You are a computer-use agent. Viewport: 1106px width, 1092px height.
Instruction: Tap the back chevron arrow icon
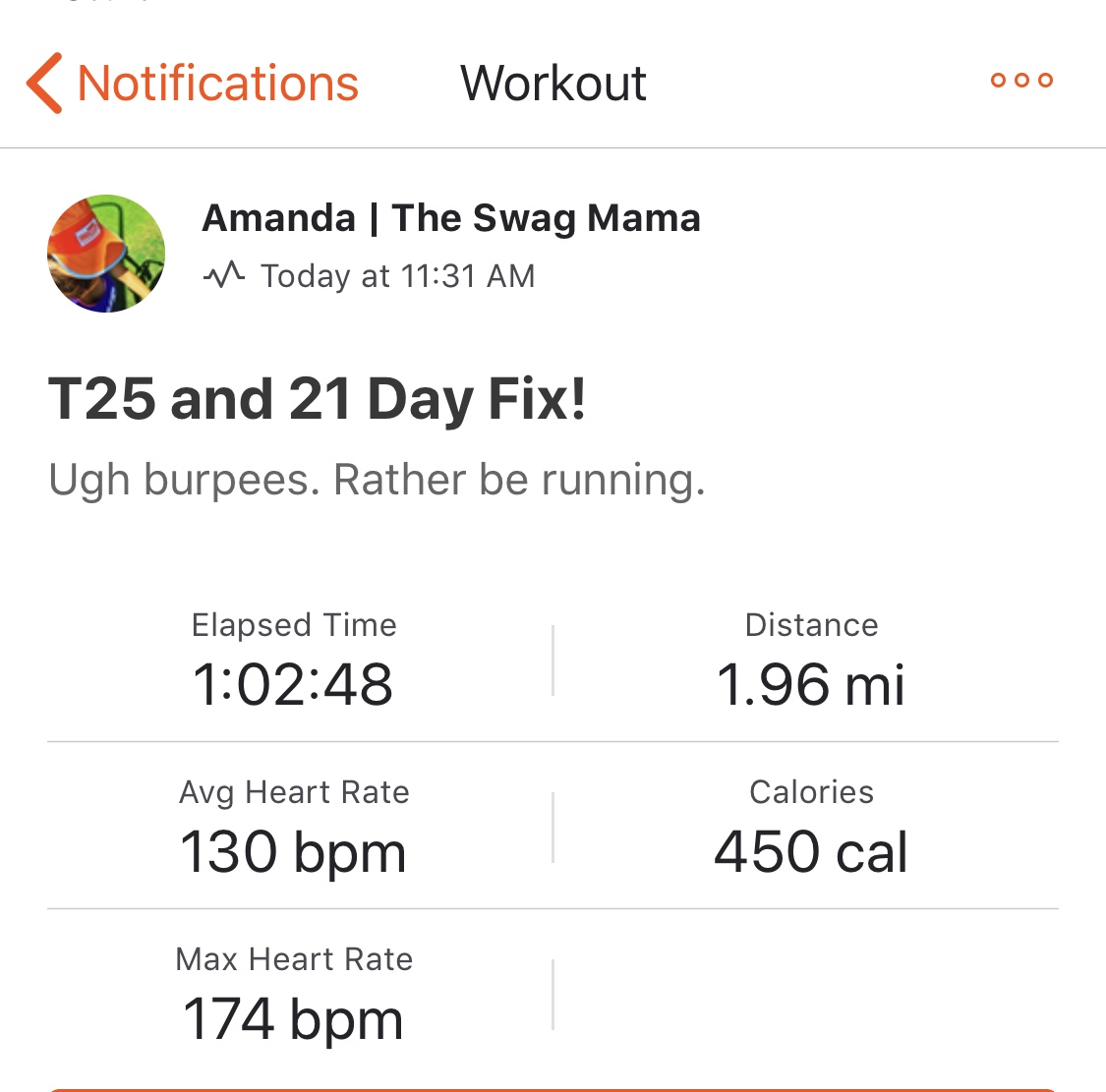point(45,83)
